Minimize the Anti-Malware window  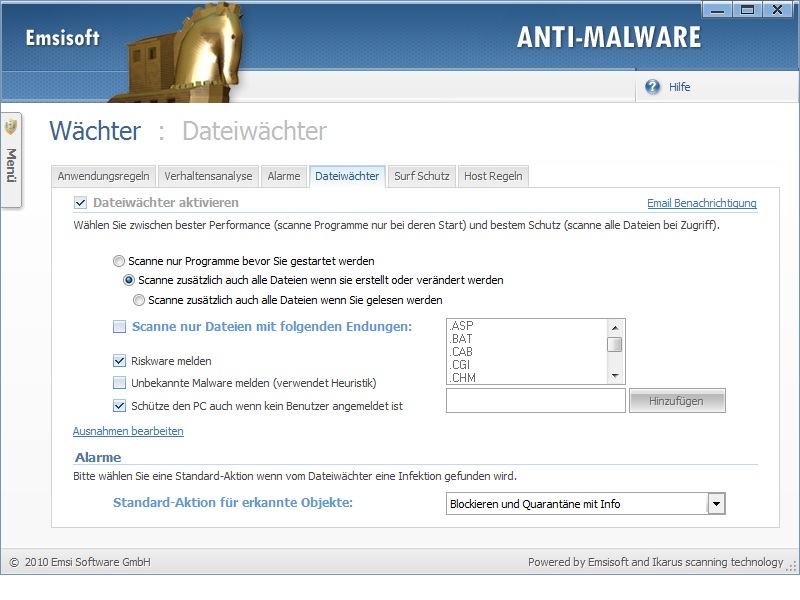click(x=717, y=9)
